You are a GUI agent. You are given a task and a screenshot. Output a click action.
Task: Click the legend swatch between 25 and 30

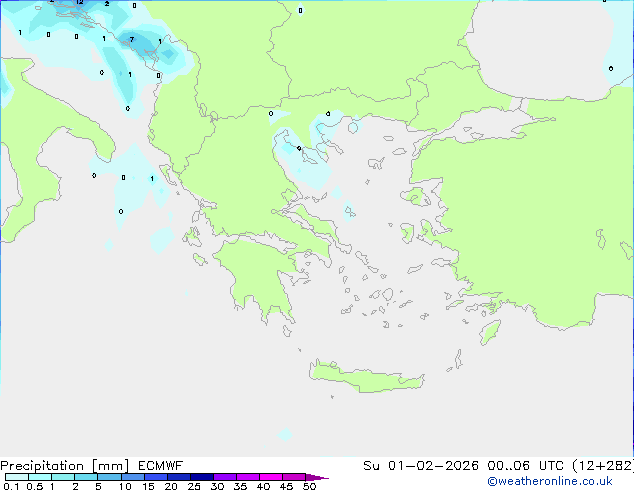pyautogui.click(x=202, y=477)
